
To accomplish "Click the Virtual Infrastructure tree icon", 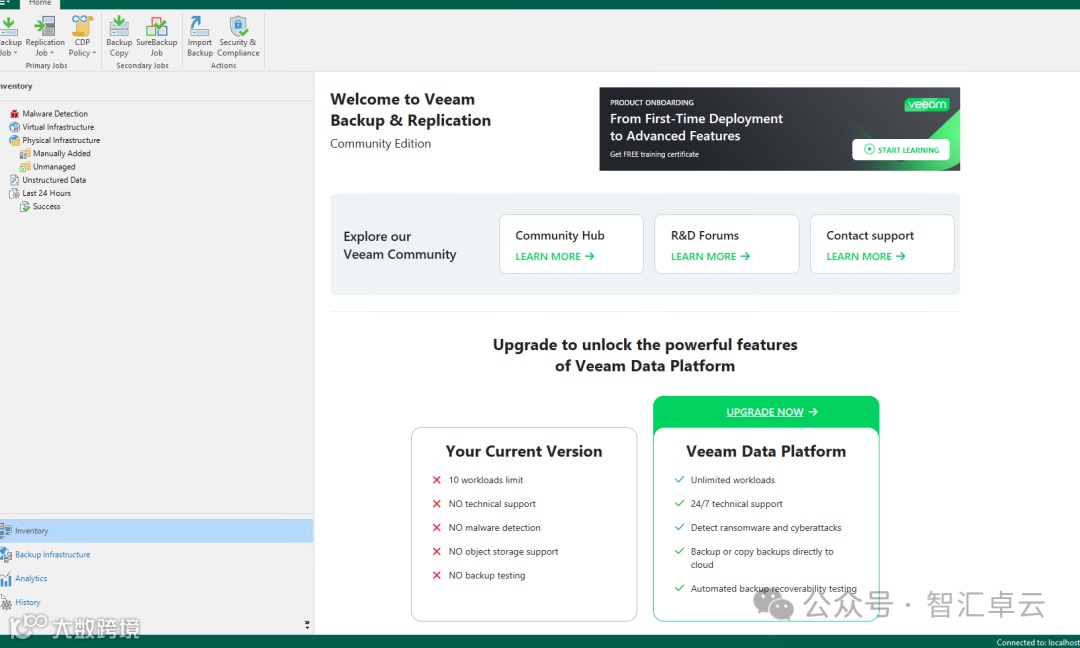I will tap(14, 127).
